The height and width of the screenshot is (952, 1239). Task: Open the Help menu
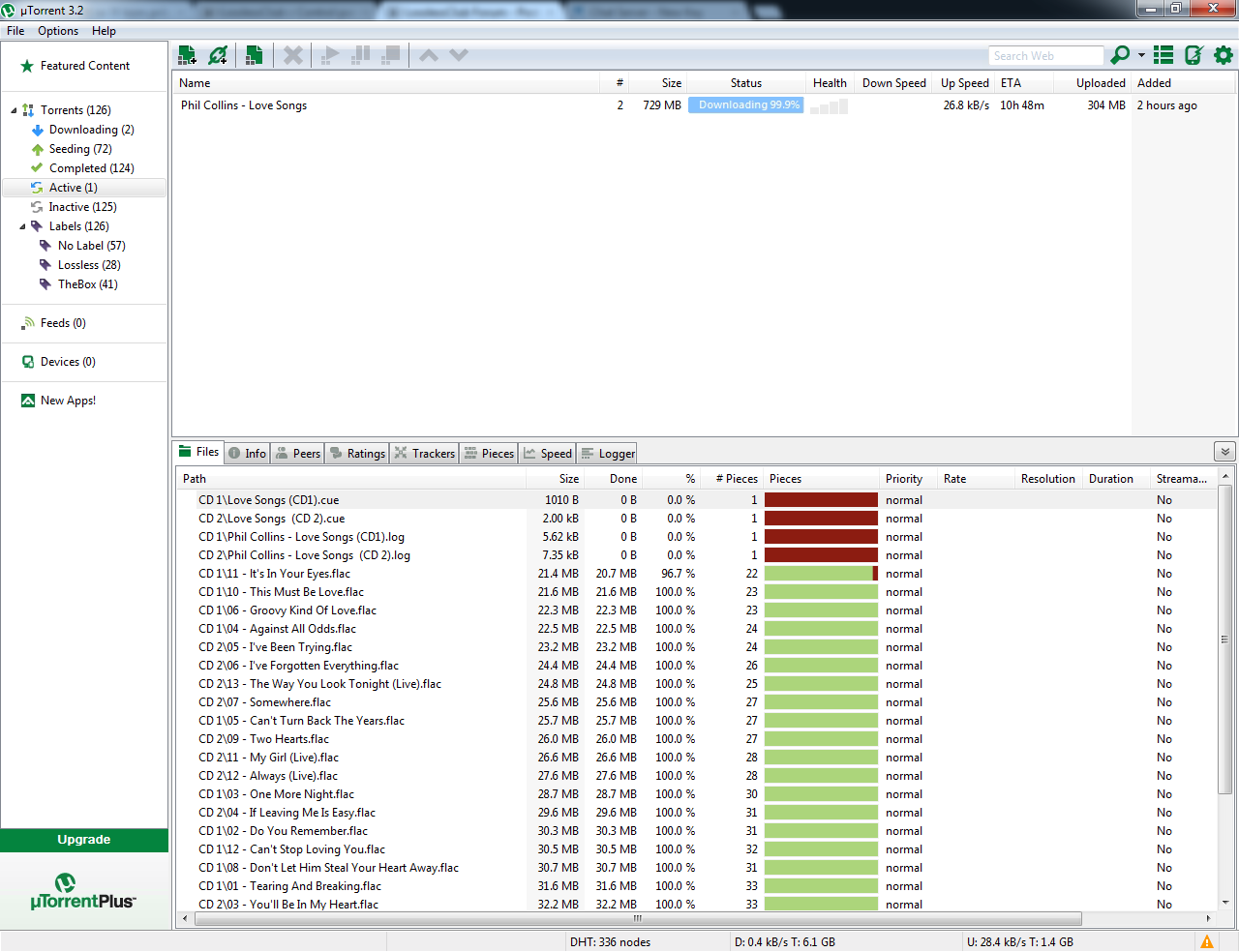104,31
